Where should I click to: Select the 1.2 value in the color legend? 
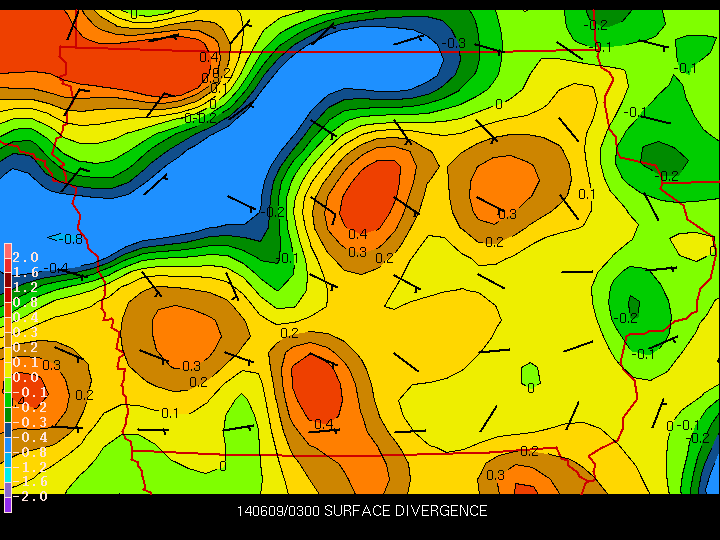[x=25, y=287]
